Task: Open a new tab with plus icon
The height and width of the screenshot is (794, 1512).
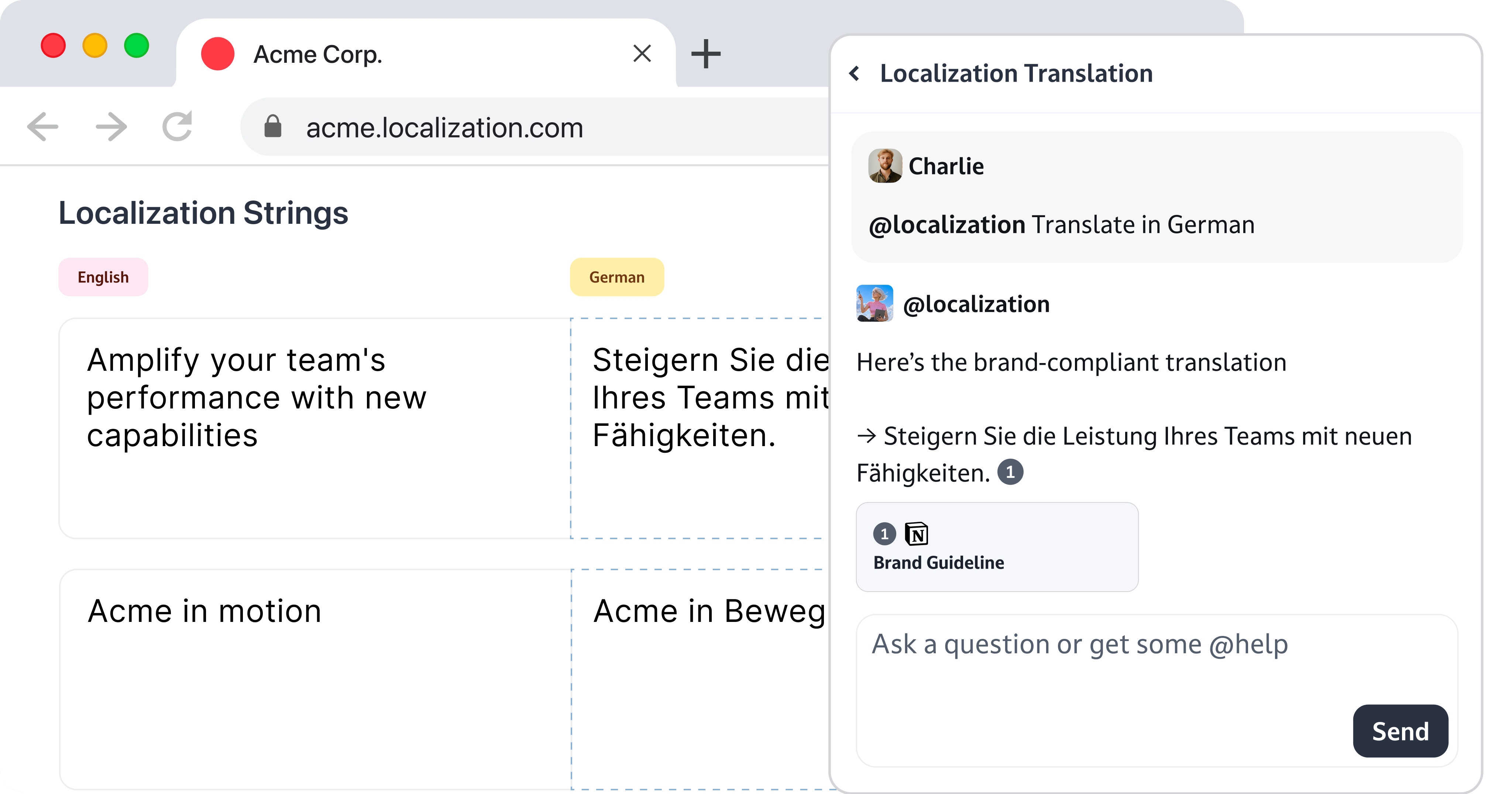Action: pos(705,54)
